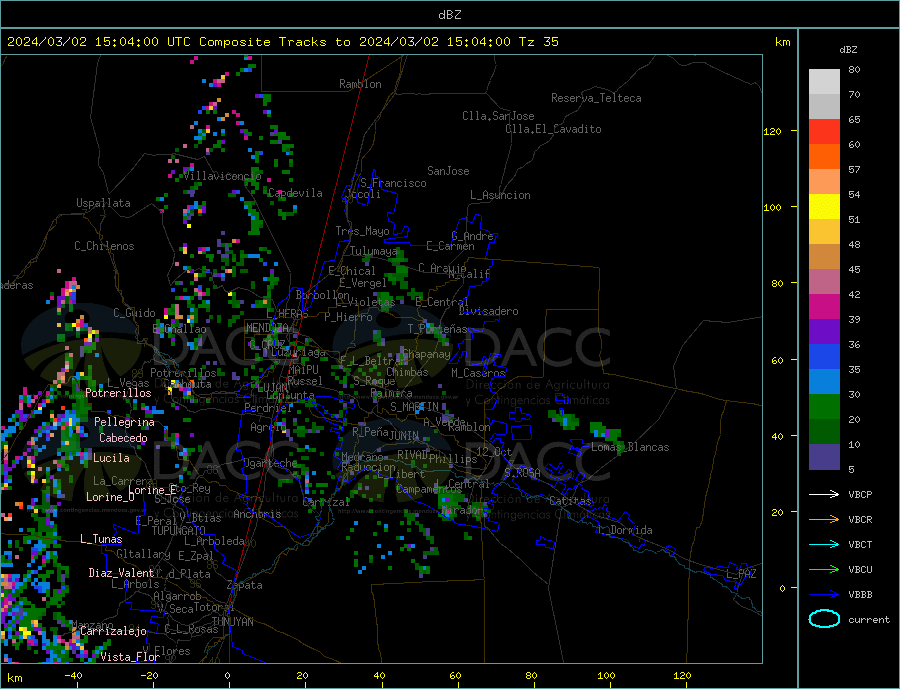The width and height of the screenshot is (900, 689).
Task: Click the Lomas_Blancas label
Action: [630, 447]
